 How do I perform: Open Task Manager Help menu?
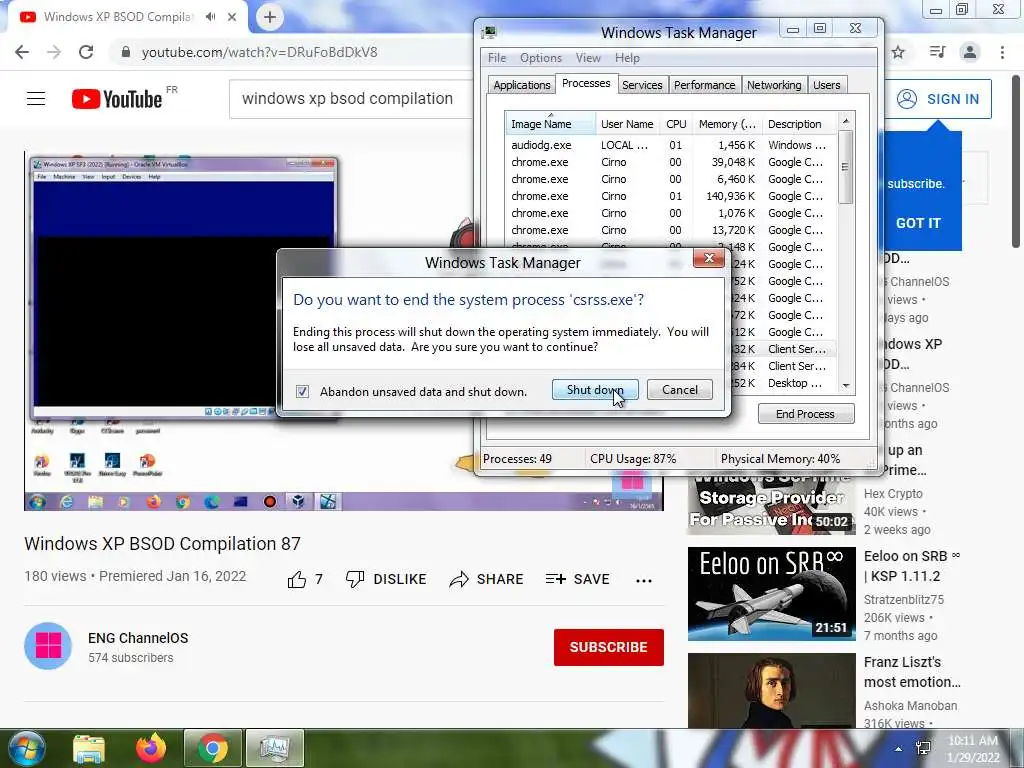coord(627,58)
